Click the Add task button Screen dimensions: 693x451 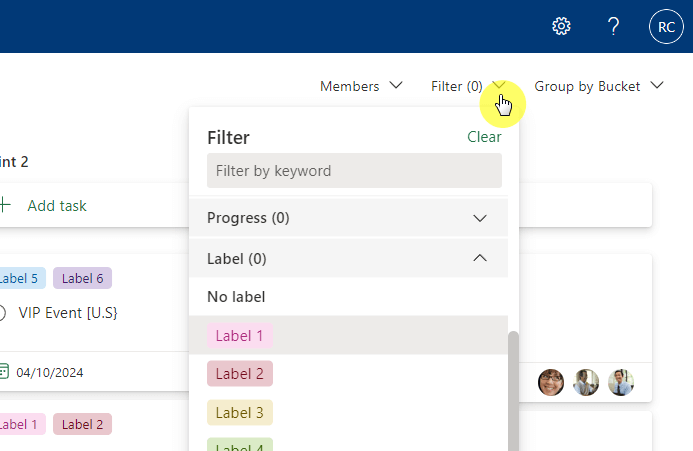[x=57, y=206]
